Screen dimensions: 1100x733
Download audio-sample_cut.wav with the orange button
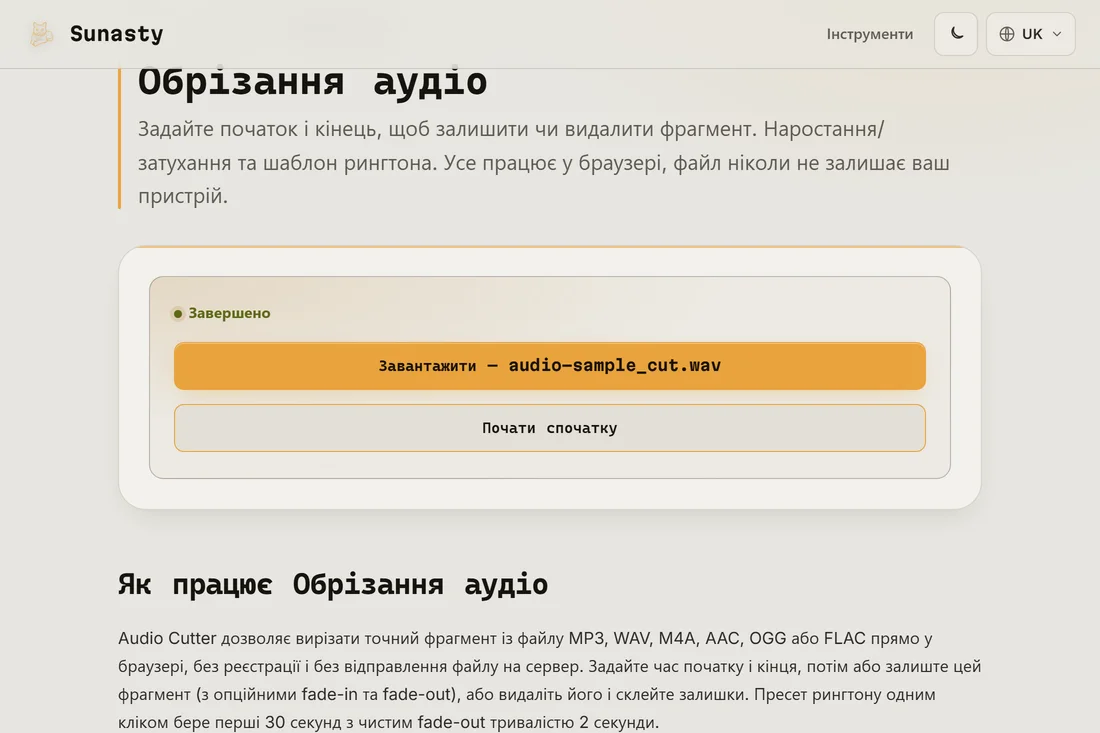pyautogui.click(x=549, y=365)
